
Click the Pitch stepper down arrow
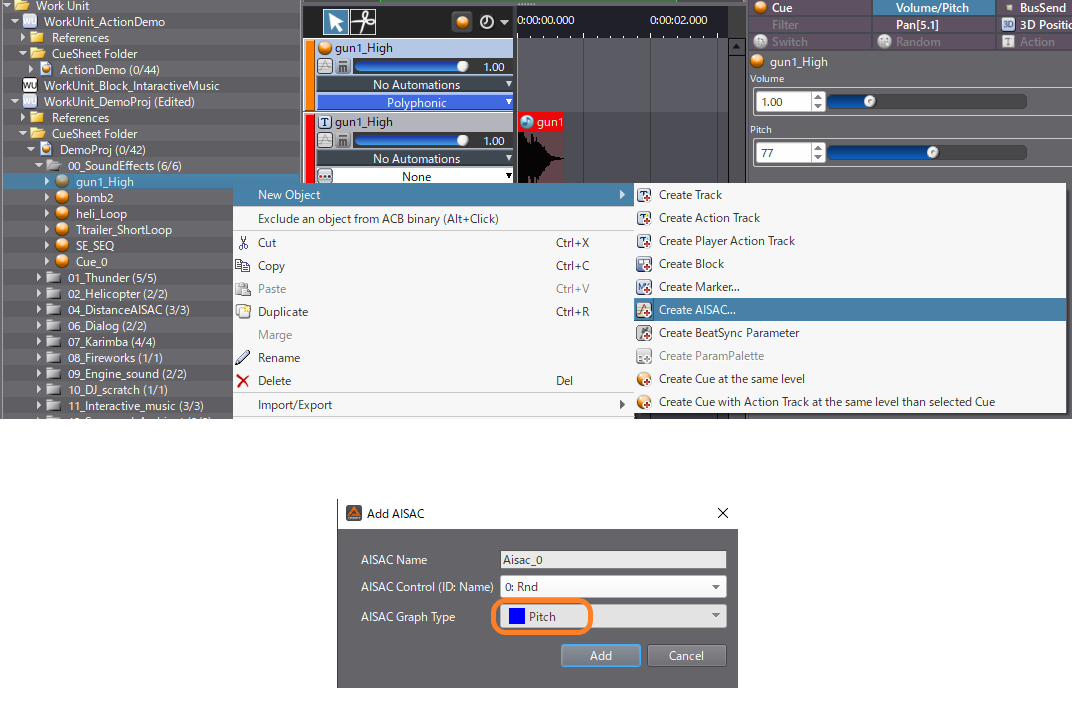coord(818,158)
